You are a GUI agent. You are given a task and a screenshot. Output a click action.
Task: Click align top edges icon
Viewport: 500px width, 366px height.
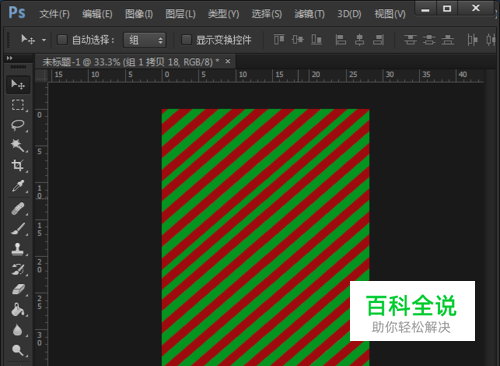pos(279,40)
